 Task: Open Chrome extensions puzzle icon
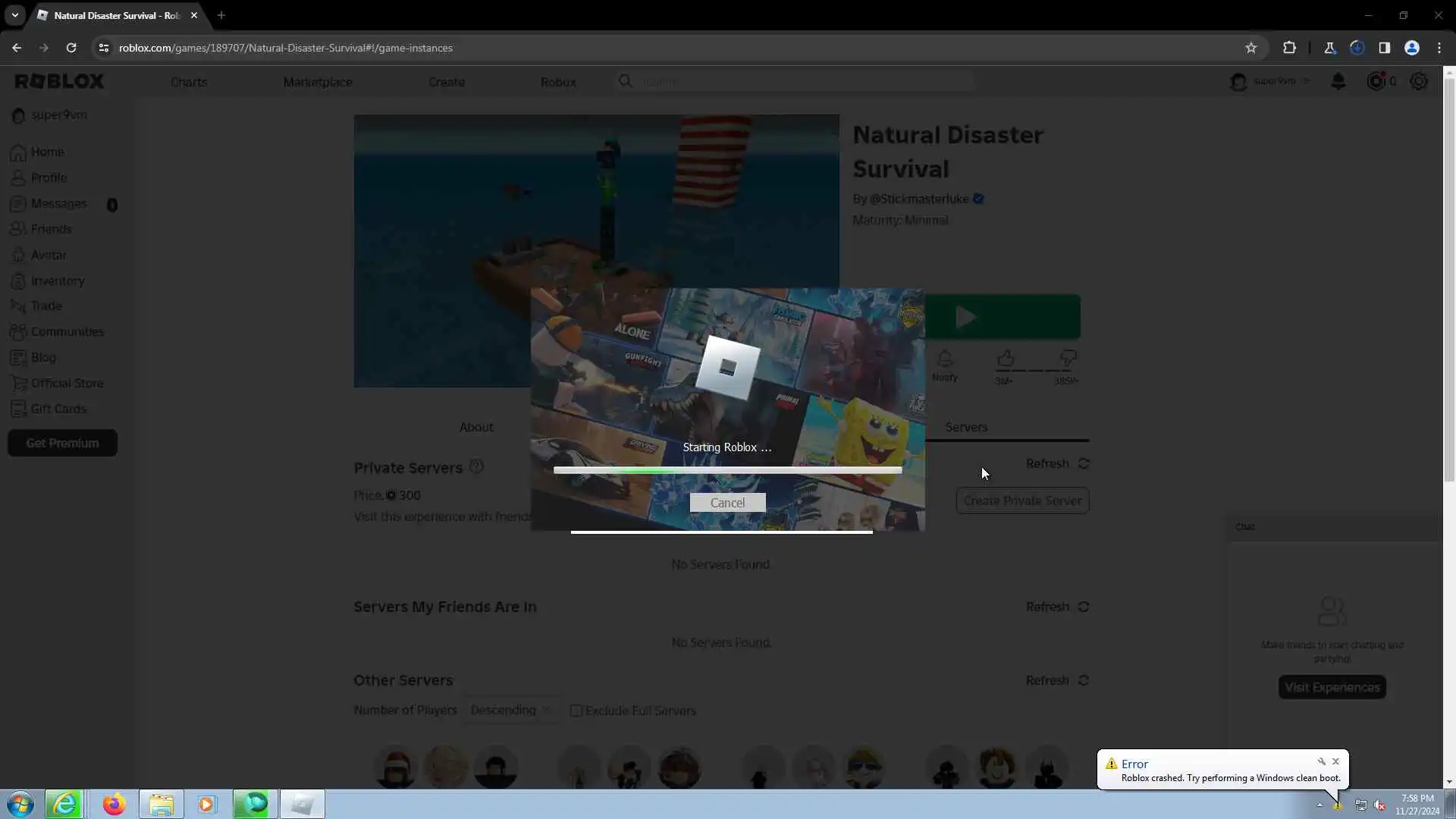1289,48
